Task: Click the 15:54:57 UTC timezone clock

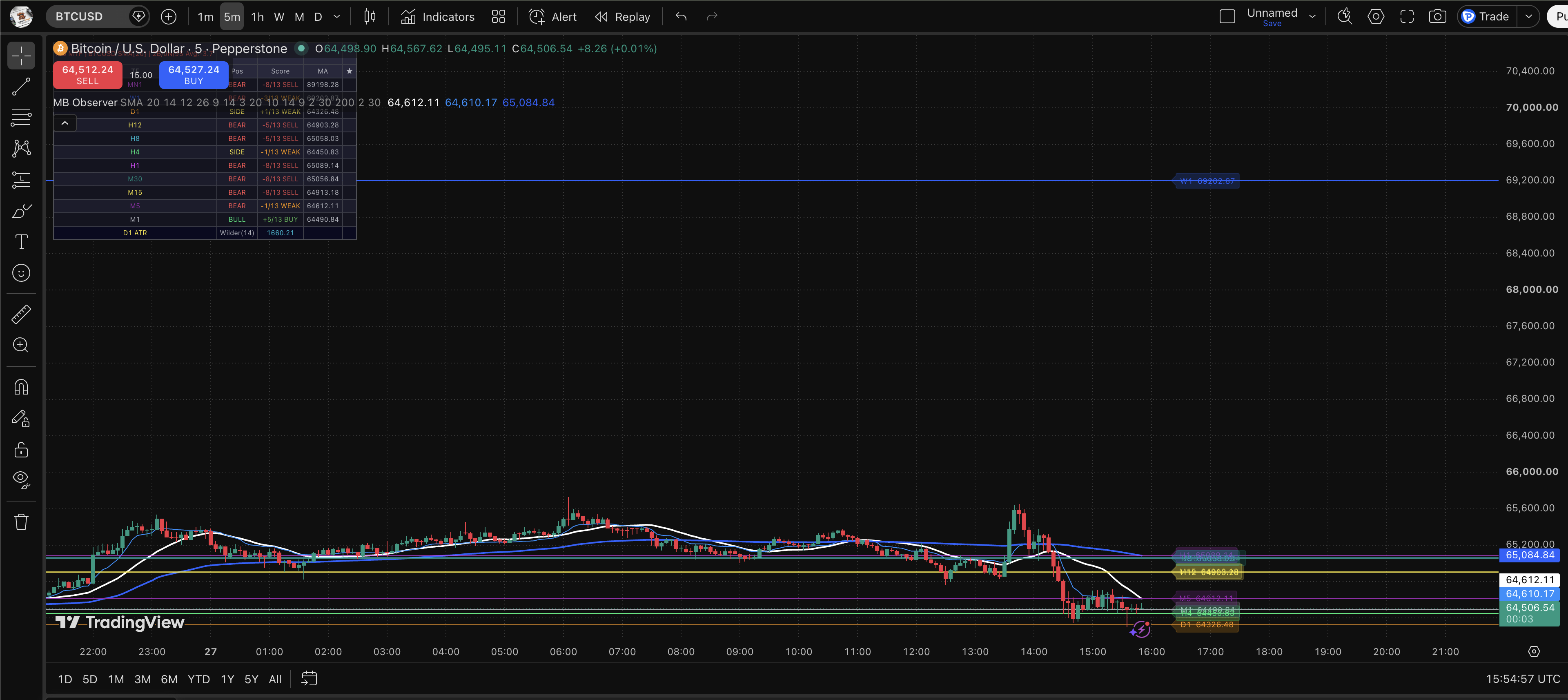Action: tap(1523, 679)
